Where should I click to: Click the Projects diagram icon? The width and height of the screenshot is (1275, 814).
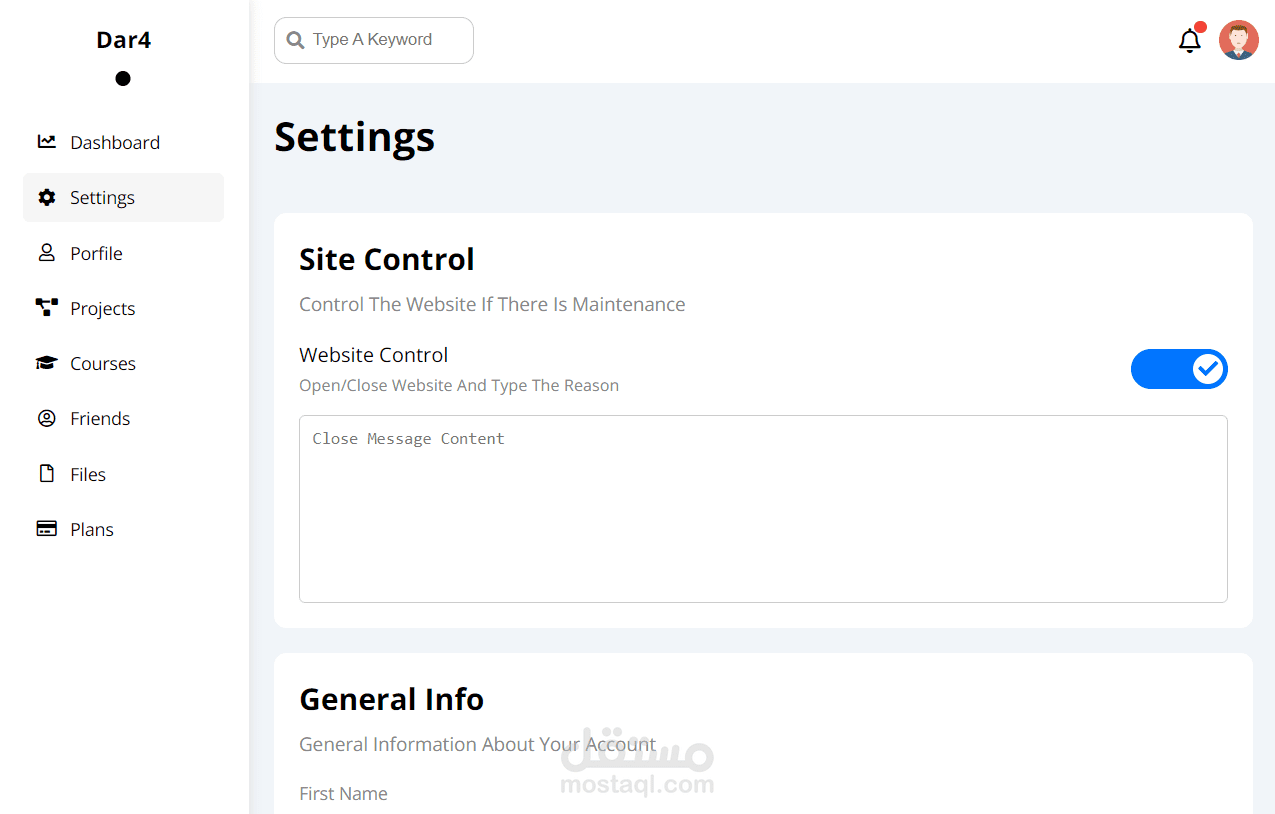pos(46,308)
